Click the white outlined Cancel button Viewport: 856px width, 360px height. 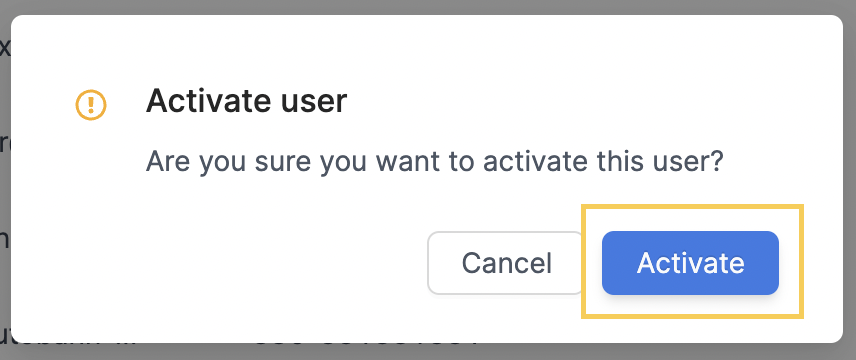[x=507, y=263]
